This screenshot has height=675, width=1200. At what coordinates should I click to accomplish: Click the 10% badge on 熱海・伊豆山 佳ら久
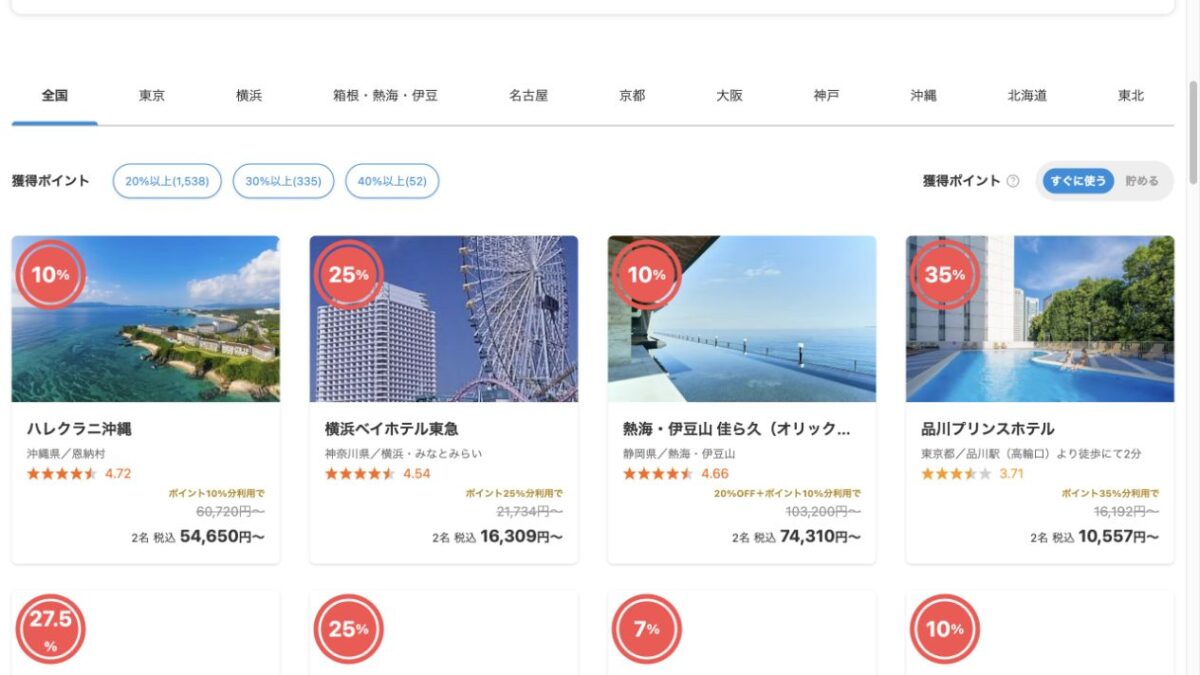coord(646,274)
